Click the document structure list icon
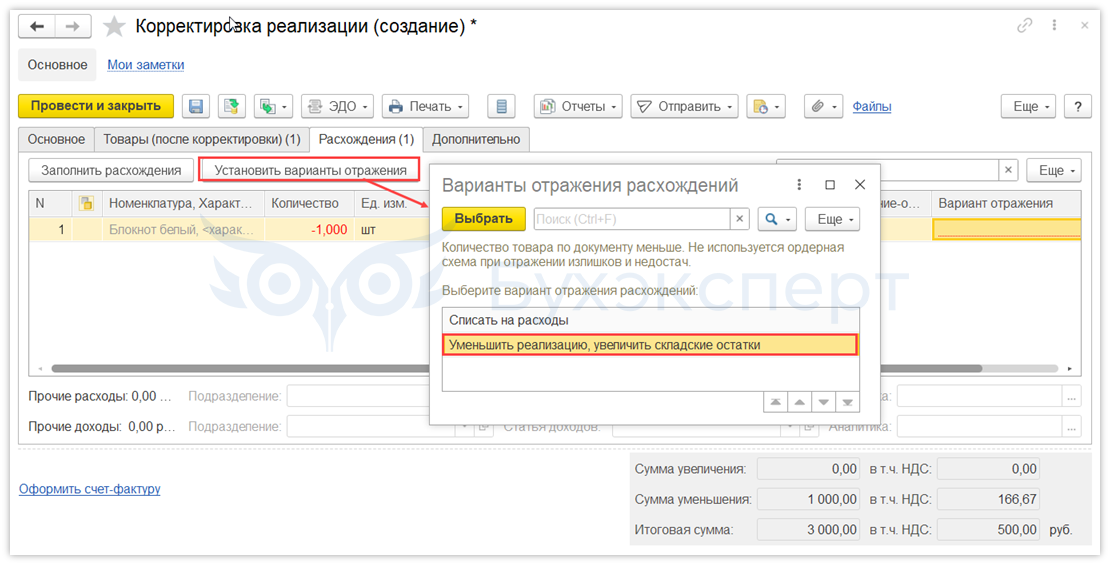Screen dimensions: 1110x565 (x=501, y=106)
